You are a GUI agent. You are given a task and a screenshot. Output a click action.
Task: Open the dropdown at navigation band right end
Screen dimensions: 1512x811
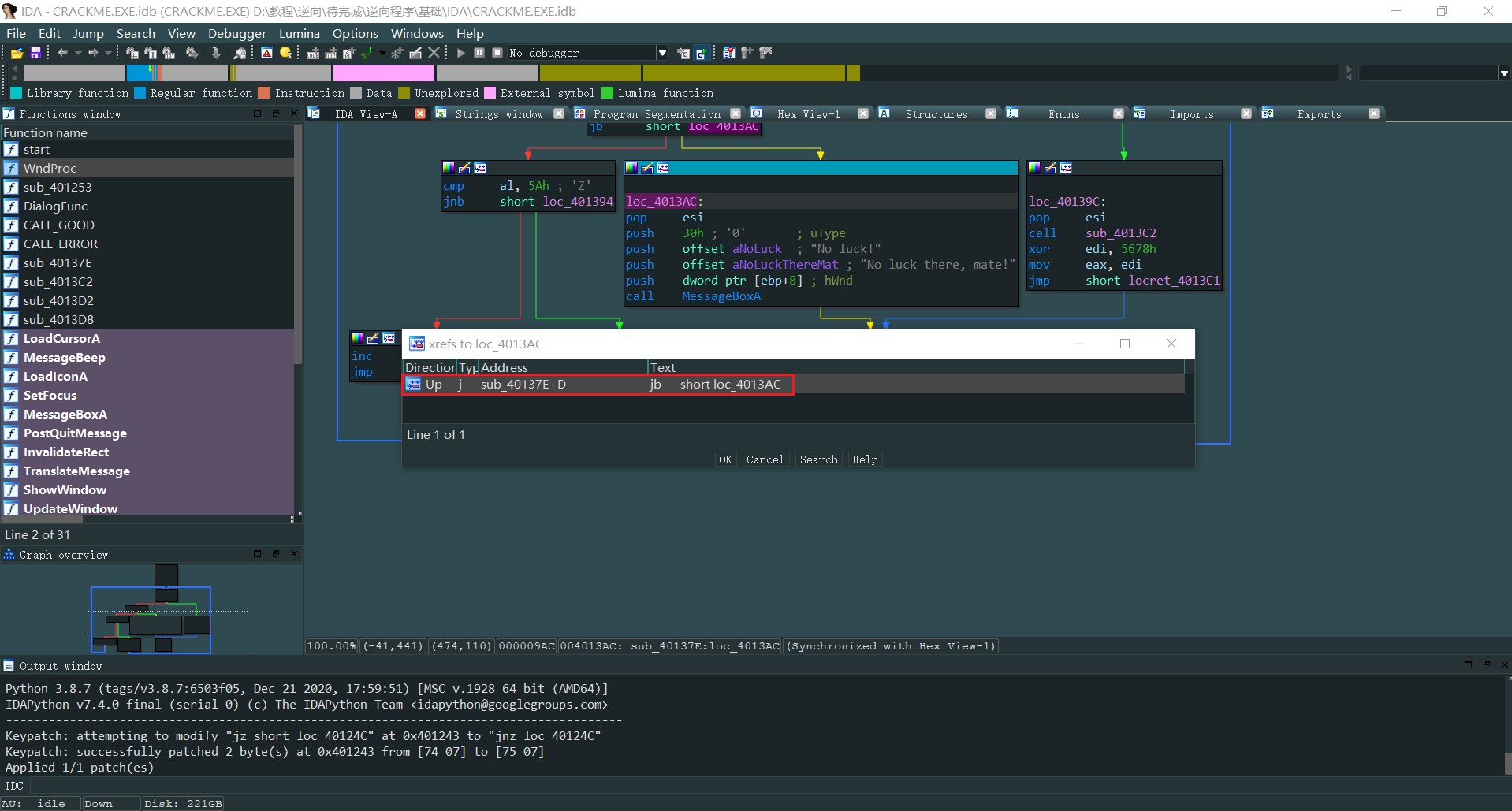[x=1503, y=73]
